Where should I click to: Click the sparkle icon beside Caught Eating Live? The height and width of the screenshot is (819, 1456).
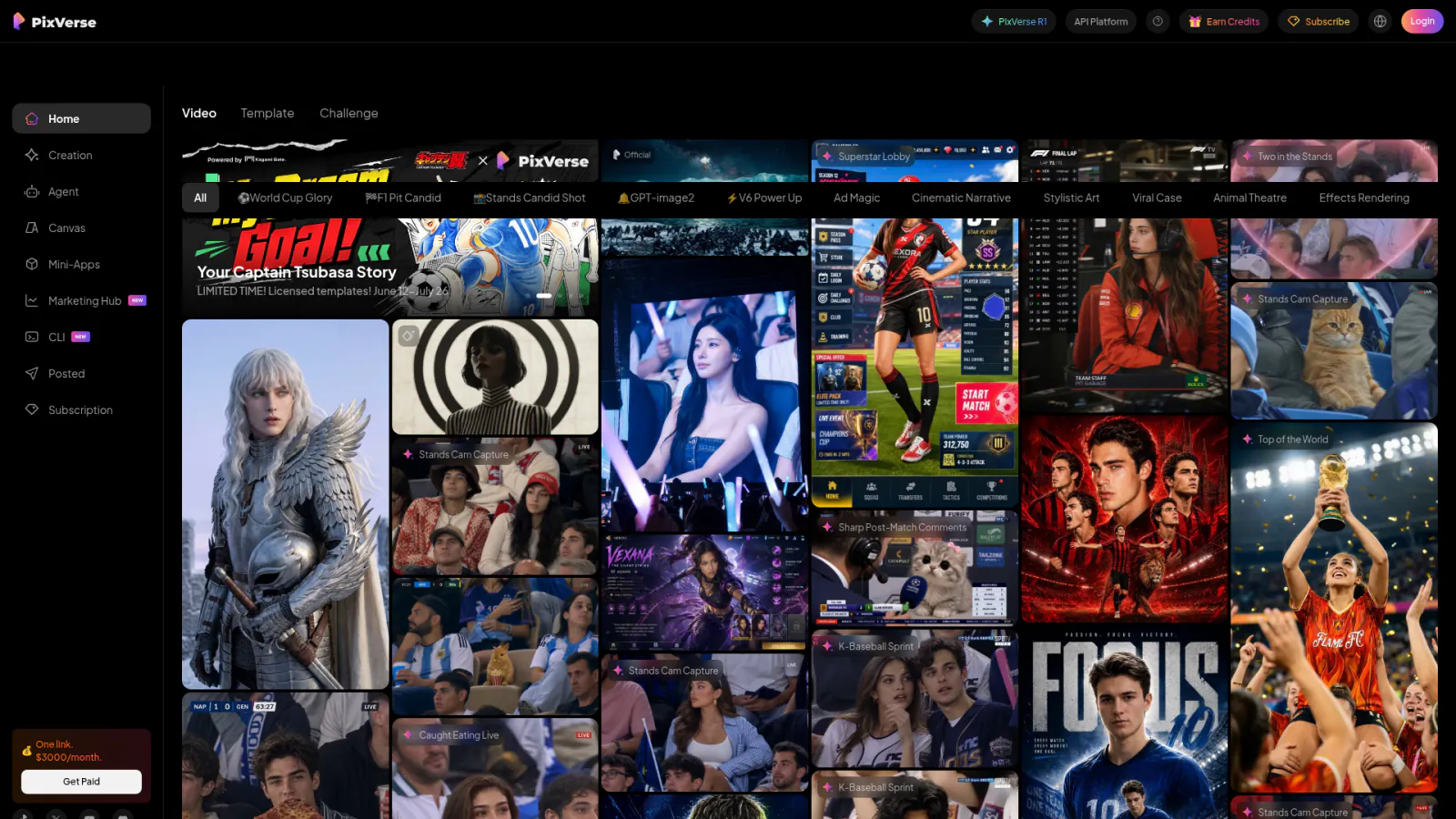pyautogui.click(x=408, y=735)
